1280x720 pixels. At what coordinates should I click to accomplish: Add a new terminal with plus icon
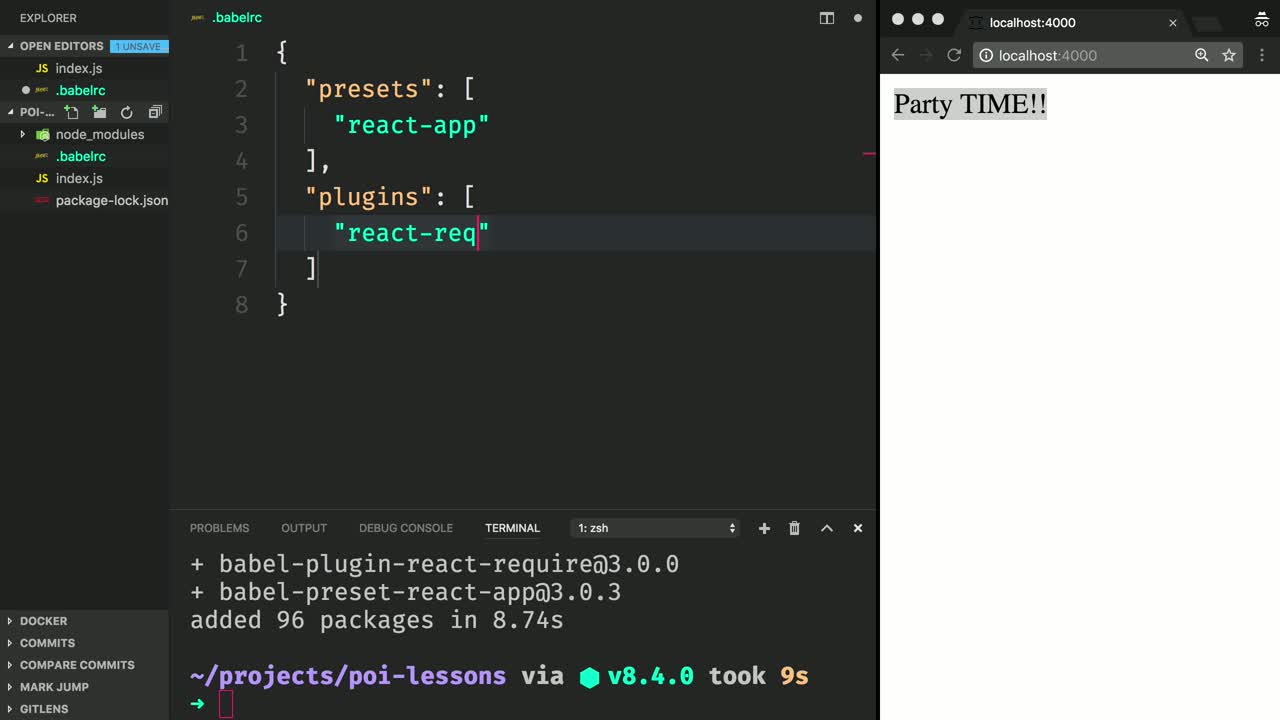point(764,528)
